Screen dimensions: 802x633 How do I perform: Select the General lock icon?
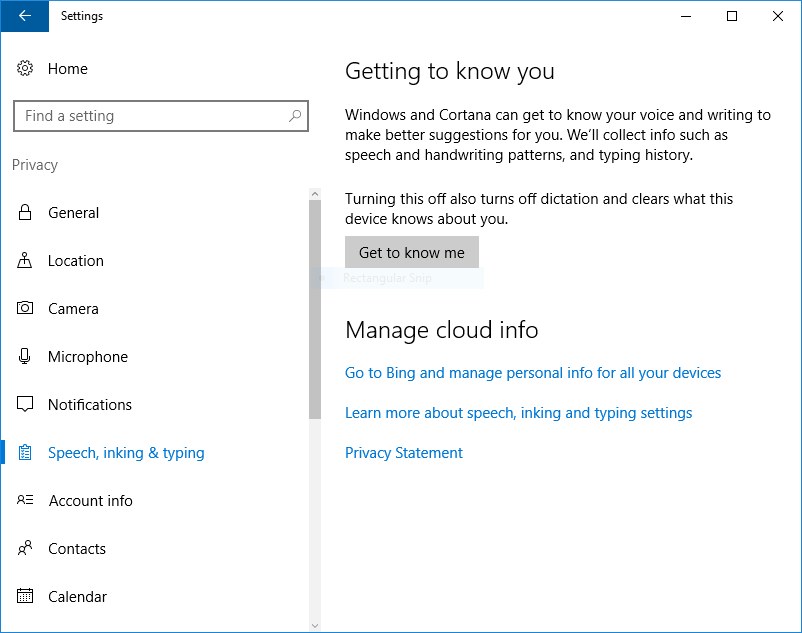tap(25, 213)
